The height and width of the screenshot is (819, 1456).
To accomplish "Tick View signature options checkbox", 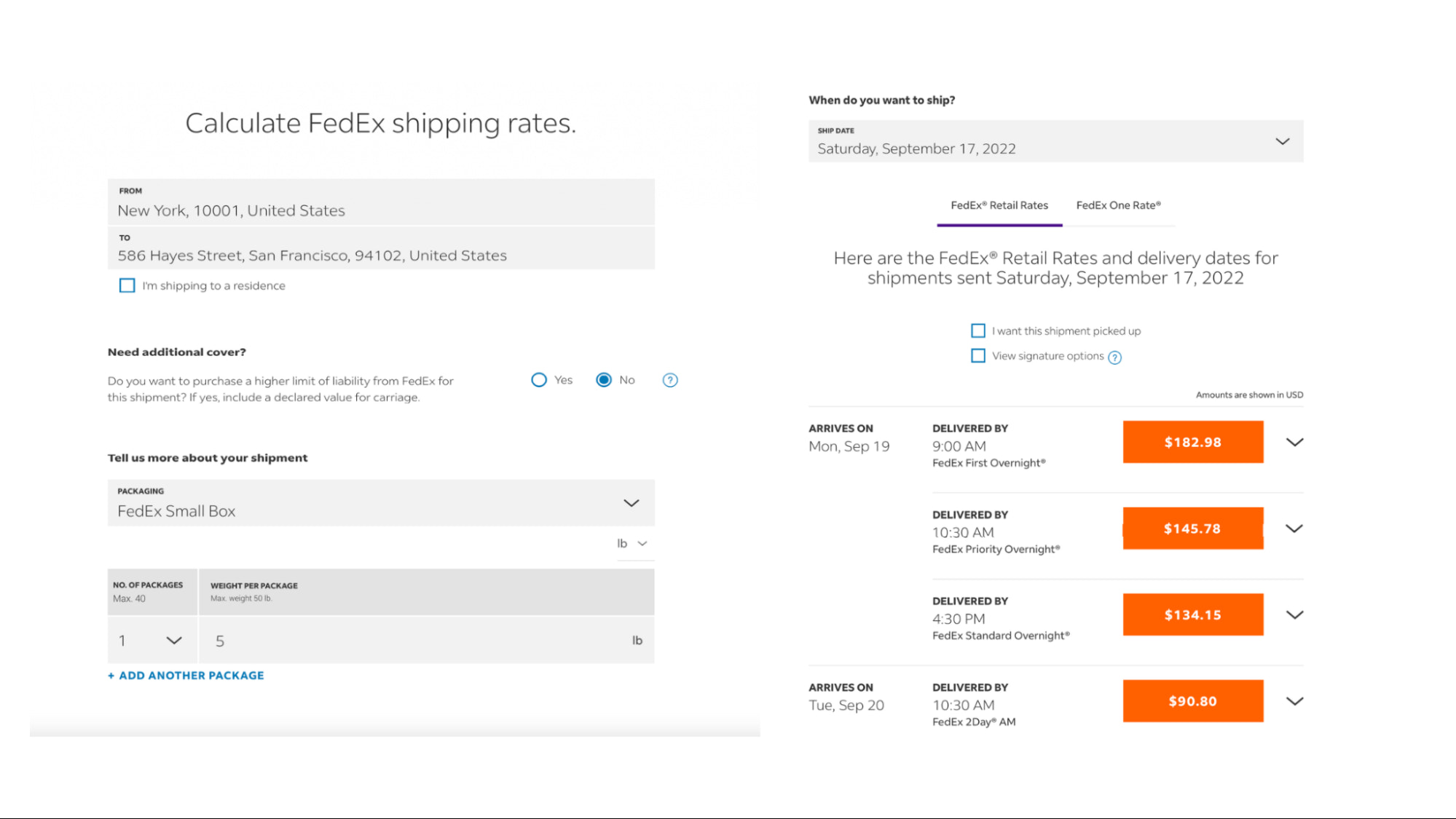I will (x=978, y=356).
